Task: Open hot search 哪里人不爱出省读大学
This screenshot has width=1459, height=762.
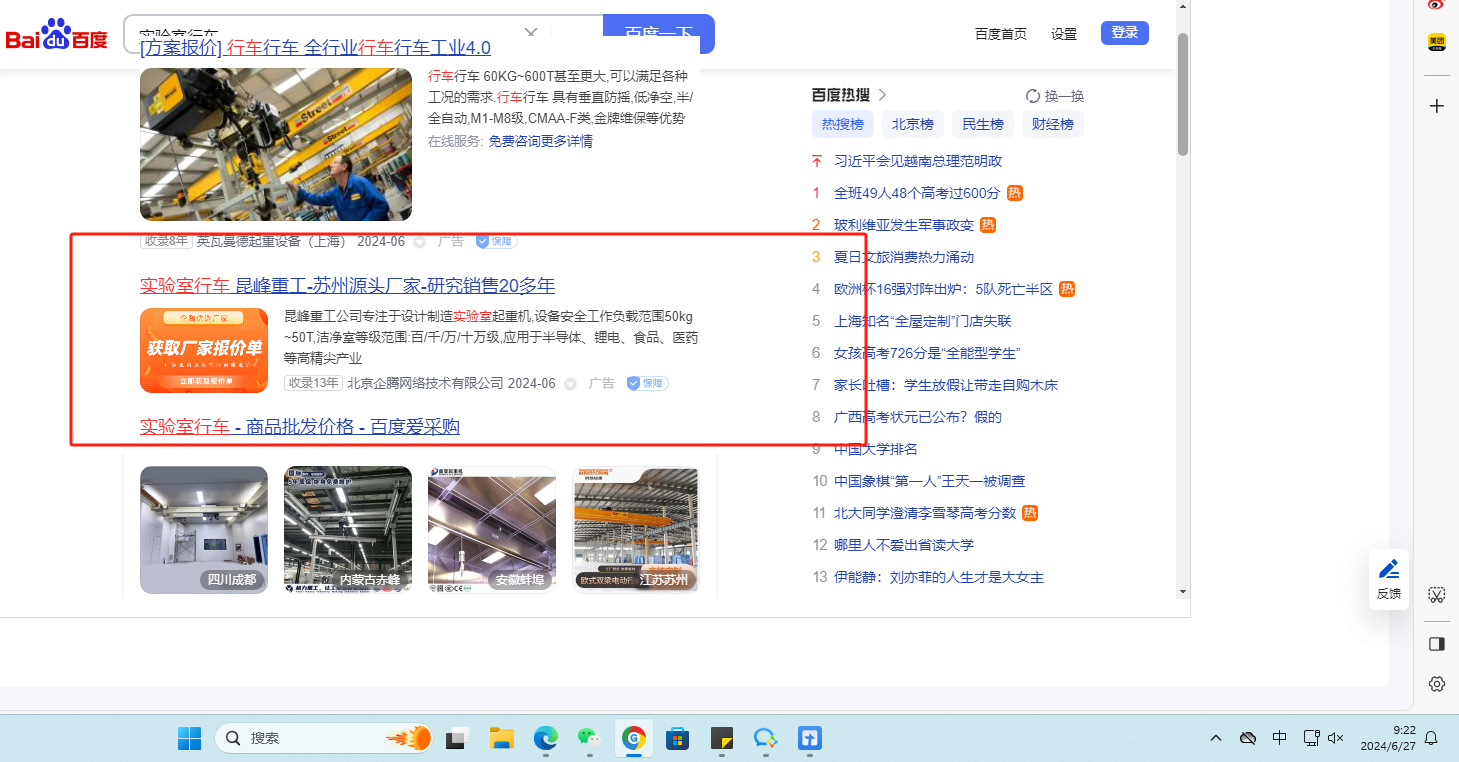Action: point(904,545)
